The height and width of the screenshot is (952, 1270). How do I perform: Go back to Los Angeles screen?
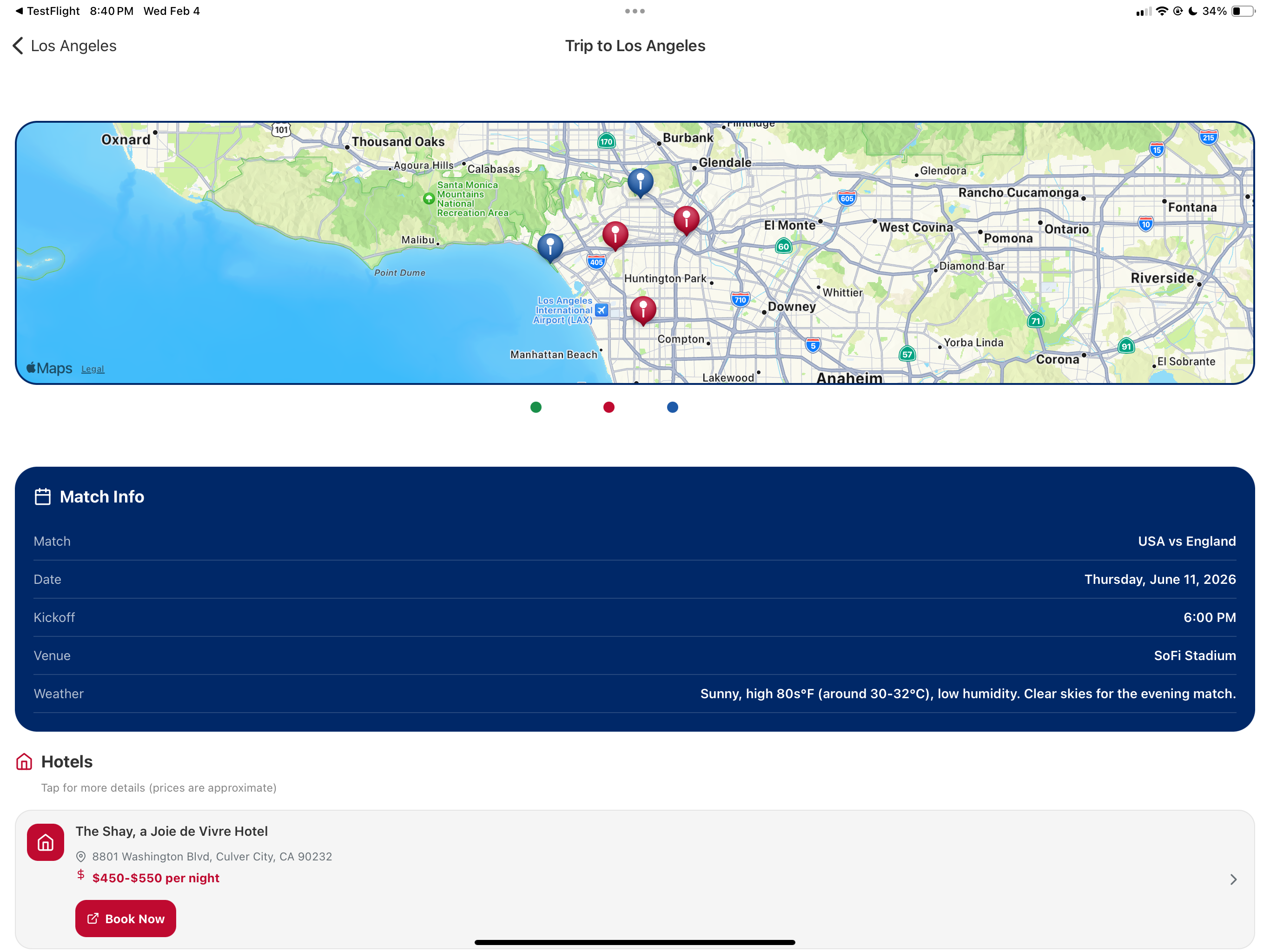tap(65, 46)
